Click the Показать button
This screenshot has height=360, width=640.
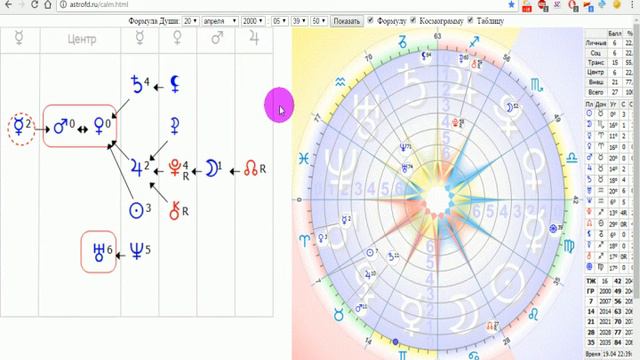click(347, 21)
